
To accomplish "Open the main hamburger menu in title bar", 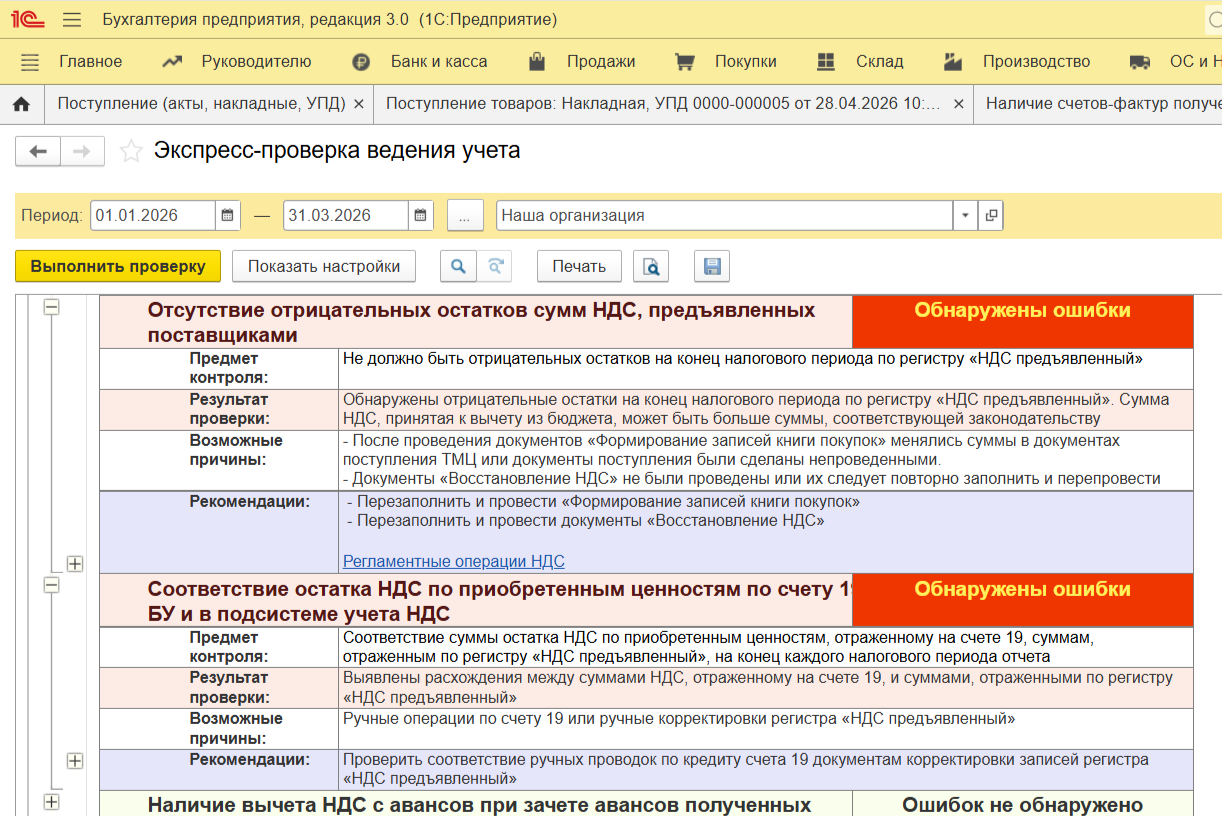I will (x=72, y=19).
